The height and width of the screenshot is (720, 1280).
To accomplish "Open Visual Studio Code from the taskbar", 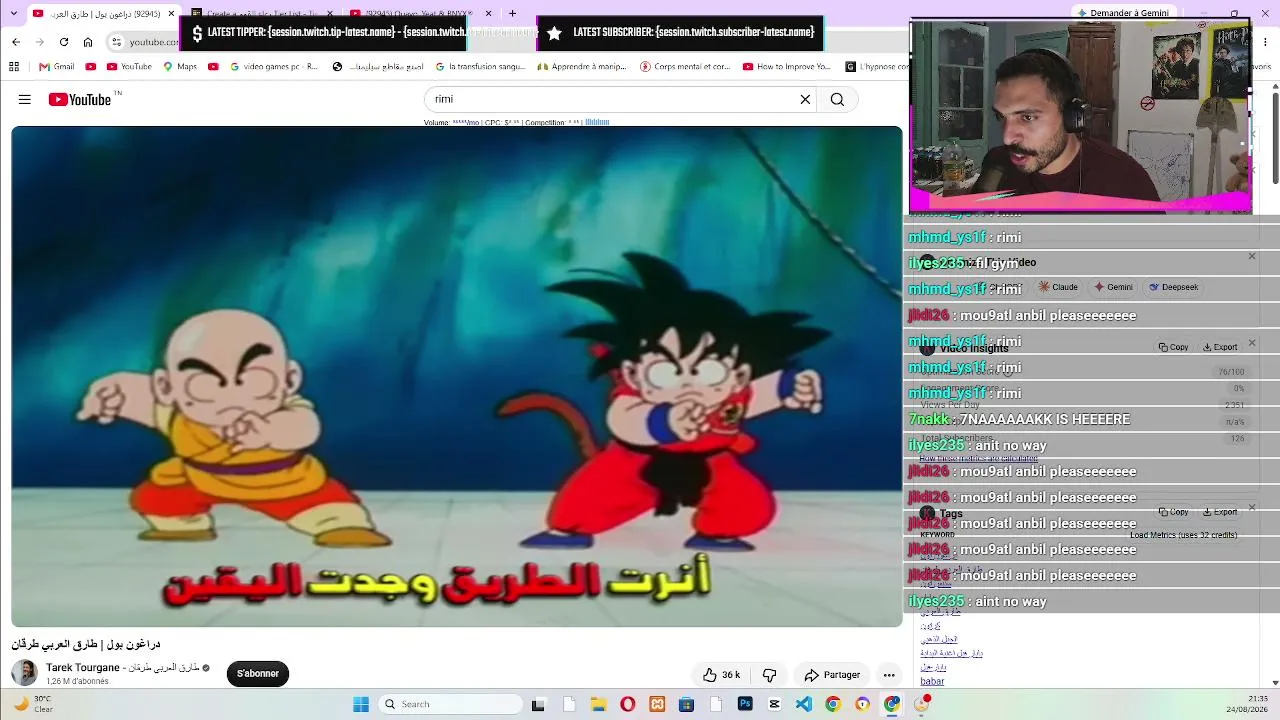I will pos(804,704).
